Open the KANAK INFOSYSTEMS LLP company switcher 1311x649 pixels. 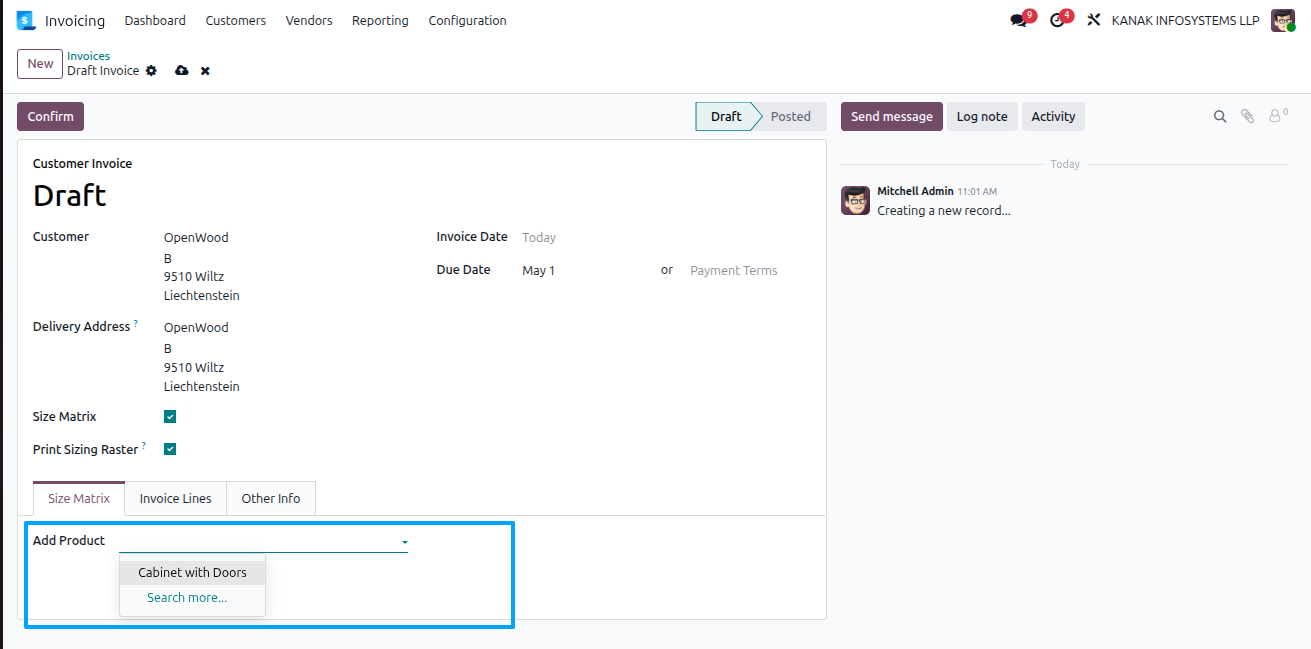tap(1185, 20)
